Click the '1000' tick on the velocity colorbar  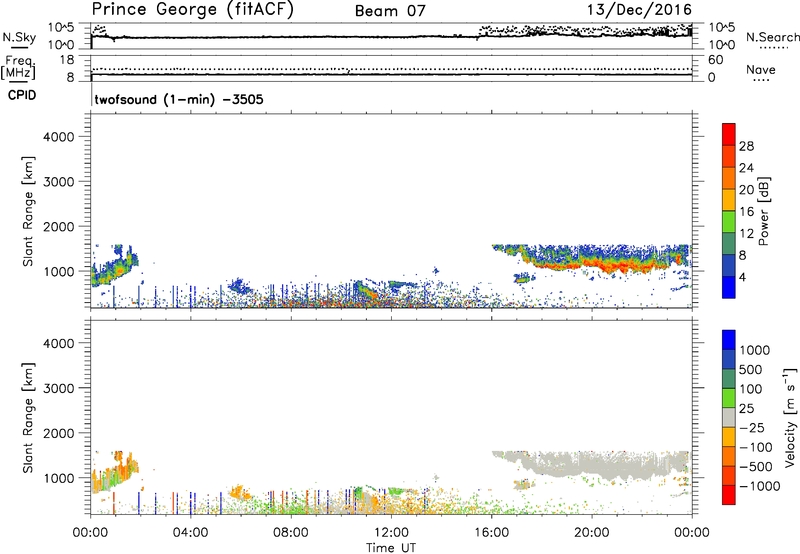click(x=755, y=350)
